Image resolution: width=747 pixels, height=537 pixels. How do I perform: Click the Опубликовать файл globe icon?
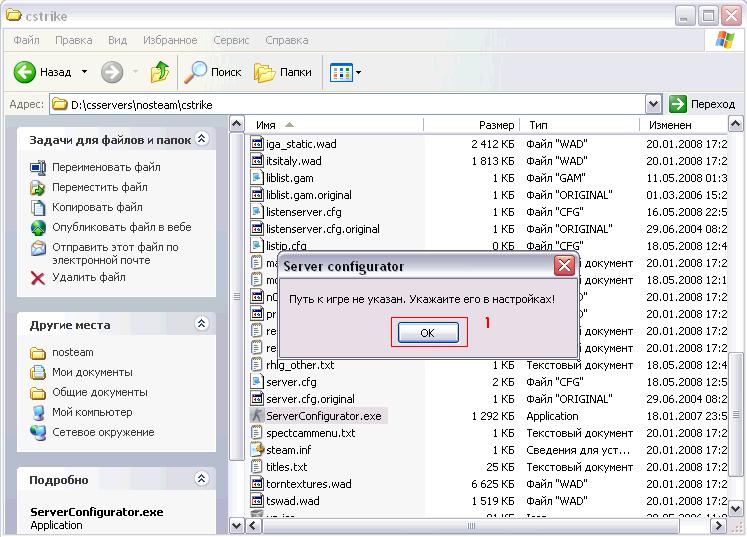coord(38,228)
